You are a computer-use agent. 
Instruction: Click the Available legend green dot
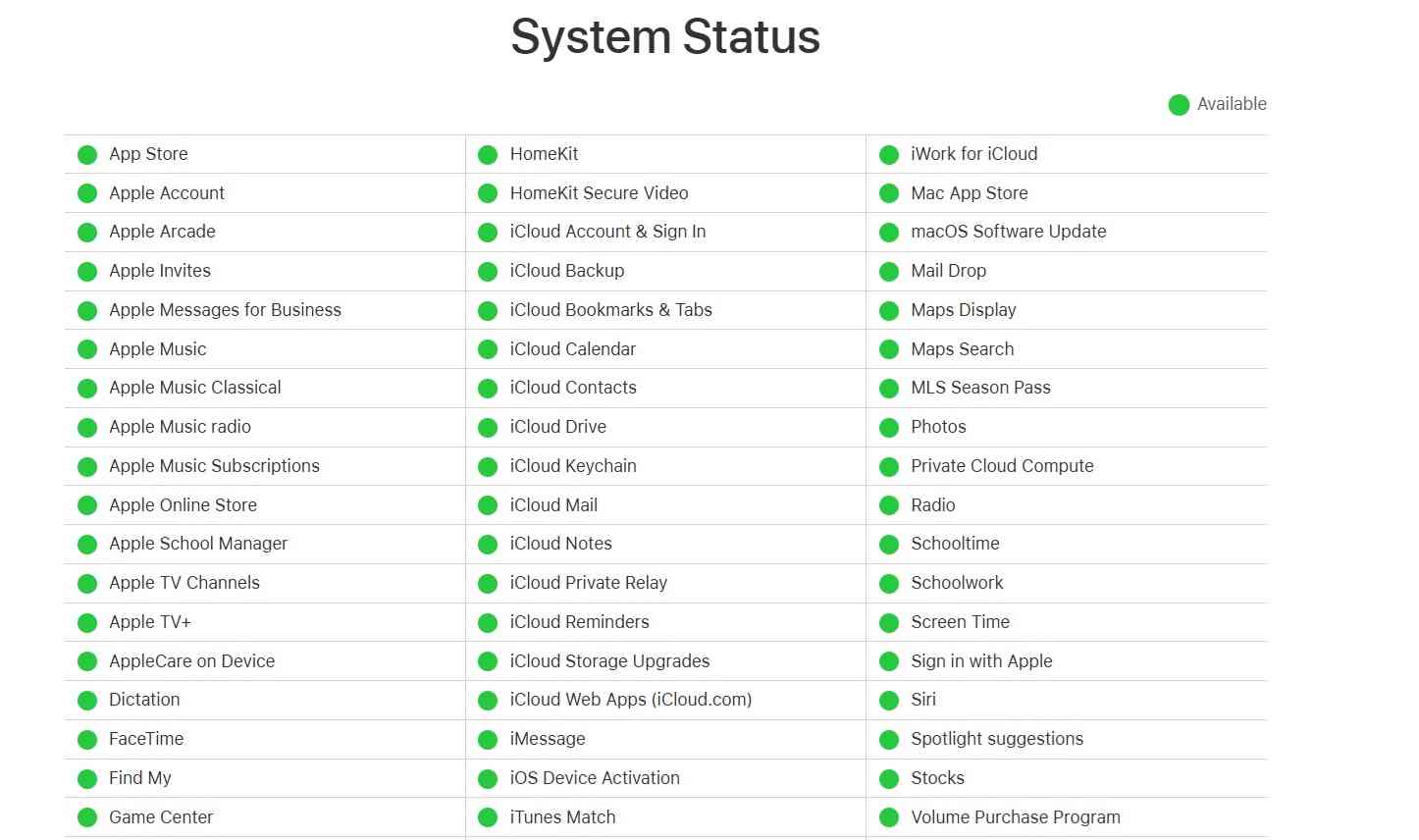coord(1179,105)
